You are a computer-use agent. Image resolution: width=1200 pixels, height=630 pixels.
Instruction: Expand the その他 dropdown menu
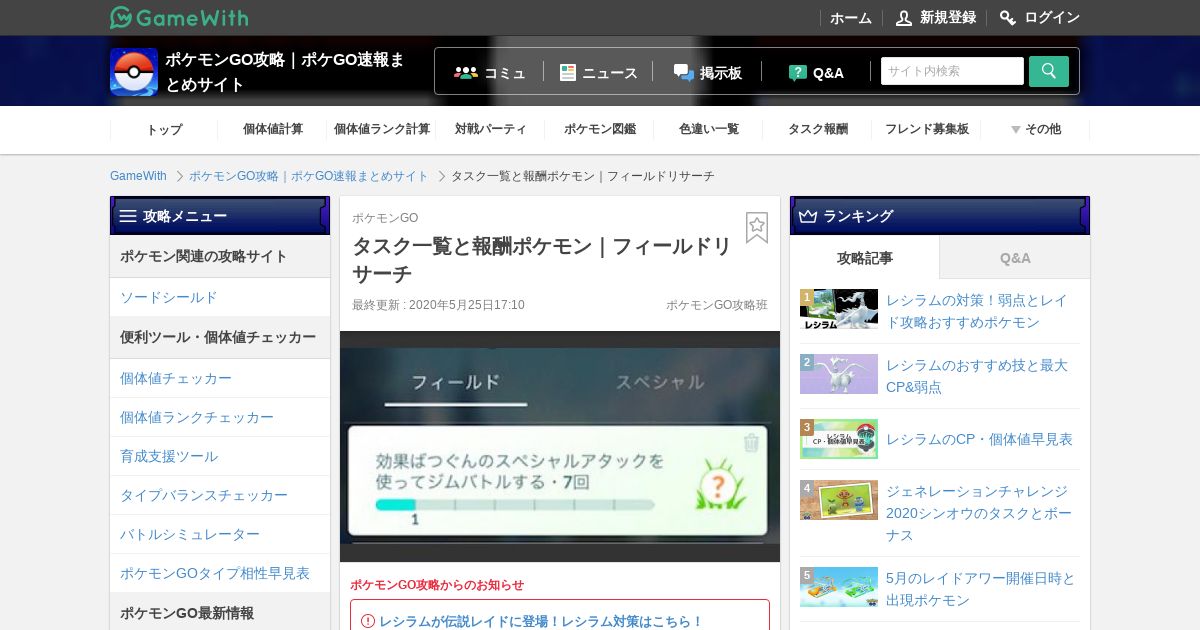[1036, 129]
